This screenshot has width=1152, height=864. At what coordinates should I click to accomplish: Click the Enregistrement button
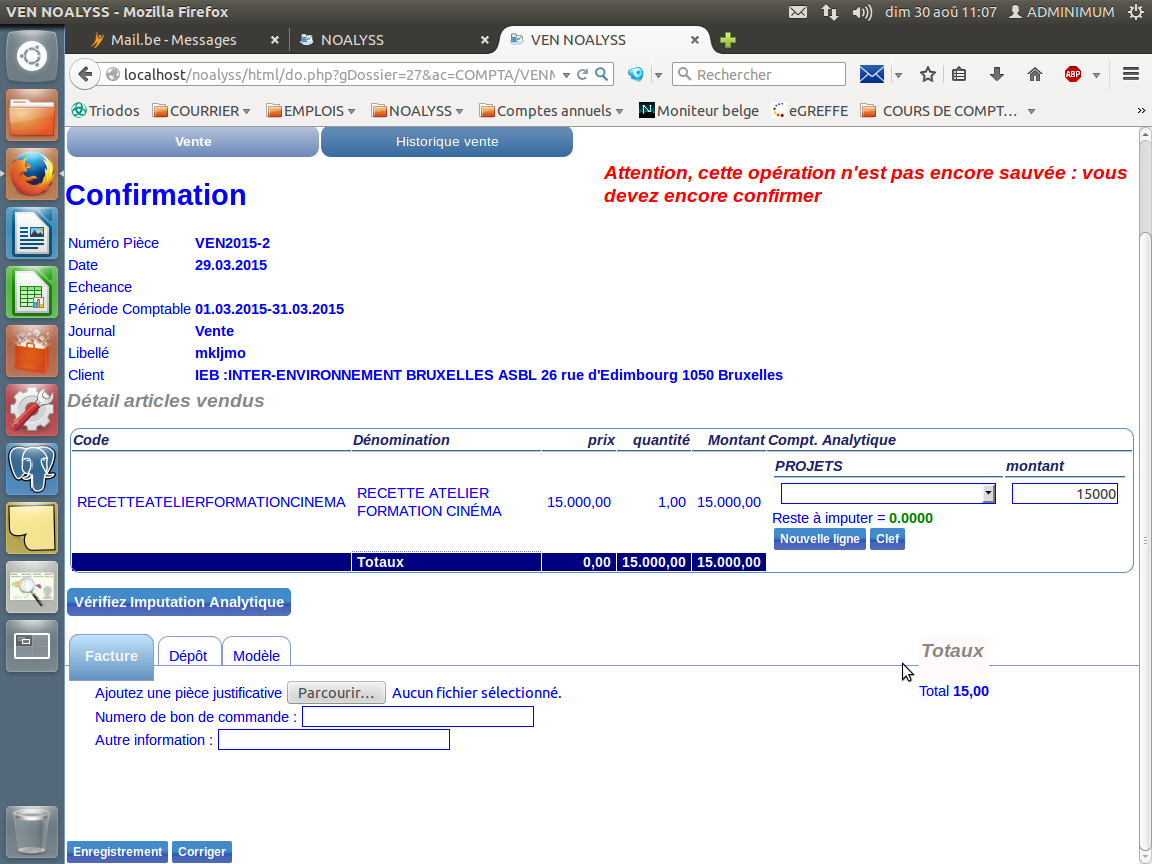click(x=117, y=852)
